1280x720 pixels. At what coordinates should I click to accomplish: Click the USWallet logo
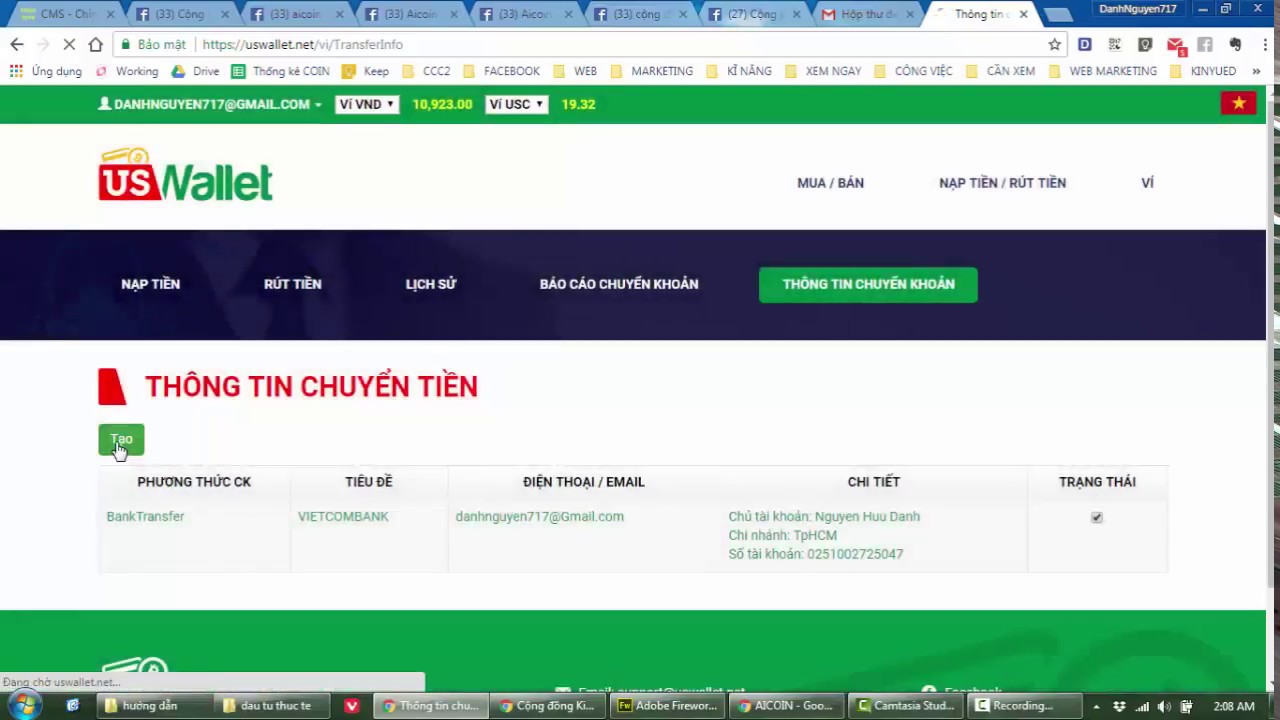pos(185,175)
